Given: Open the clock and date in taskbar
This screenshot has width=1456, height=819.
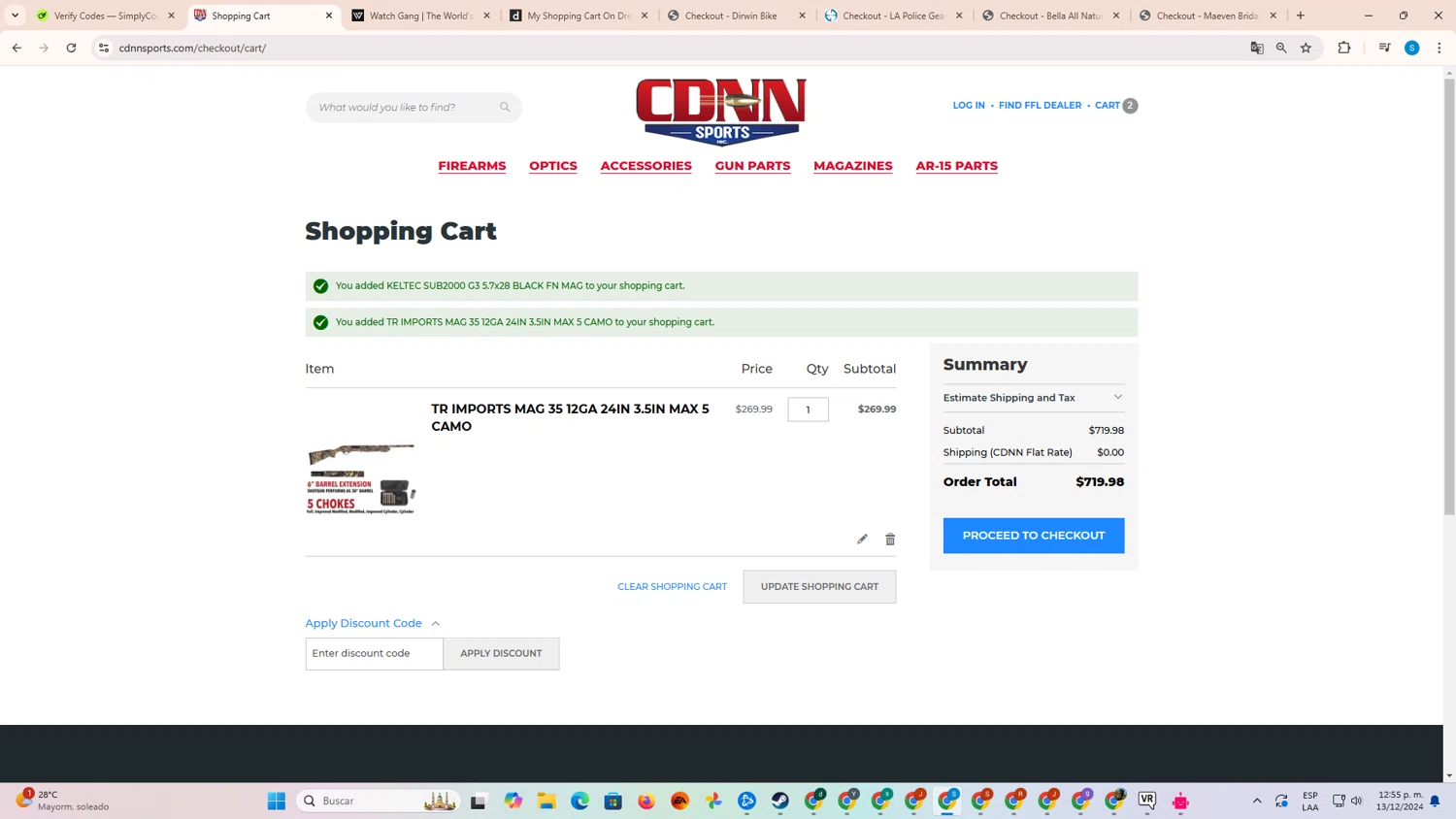Looking at the screenshot, I should tap(1400, 801).
